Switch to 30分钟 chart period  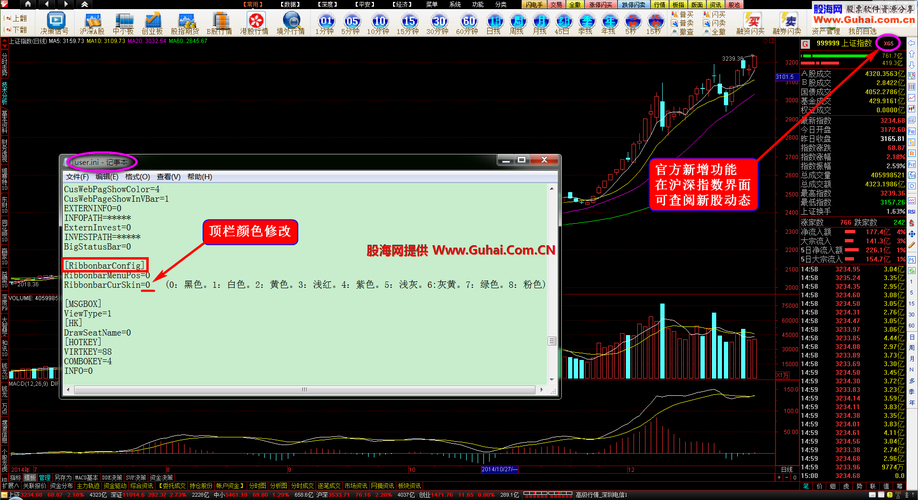pyautogui.click(x=437, y=24)
